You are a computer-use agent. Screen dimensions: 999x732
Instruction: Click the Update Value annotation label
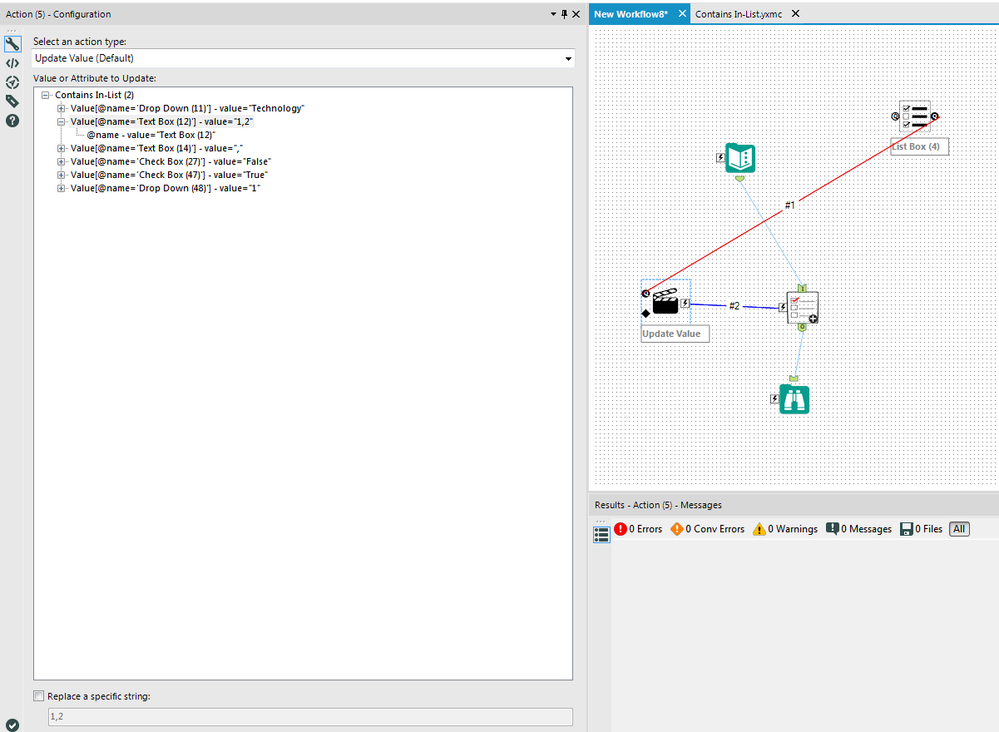[x=675, y=334]
